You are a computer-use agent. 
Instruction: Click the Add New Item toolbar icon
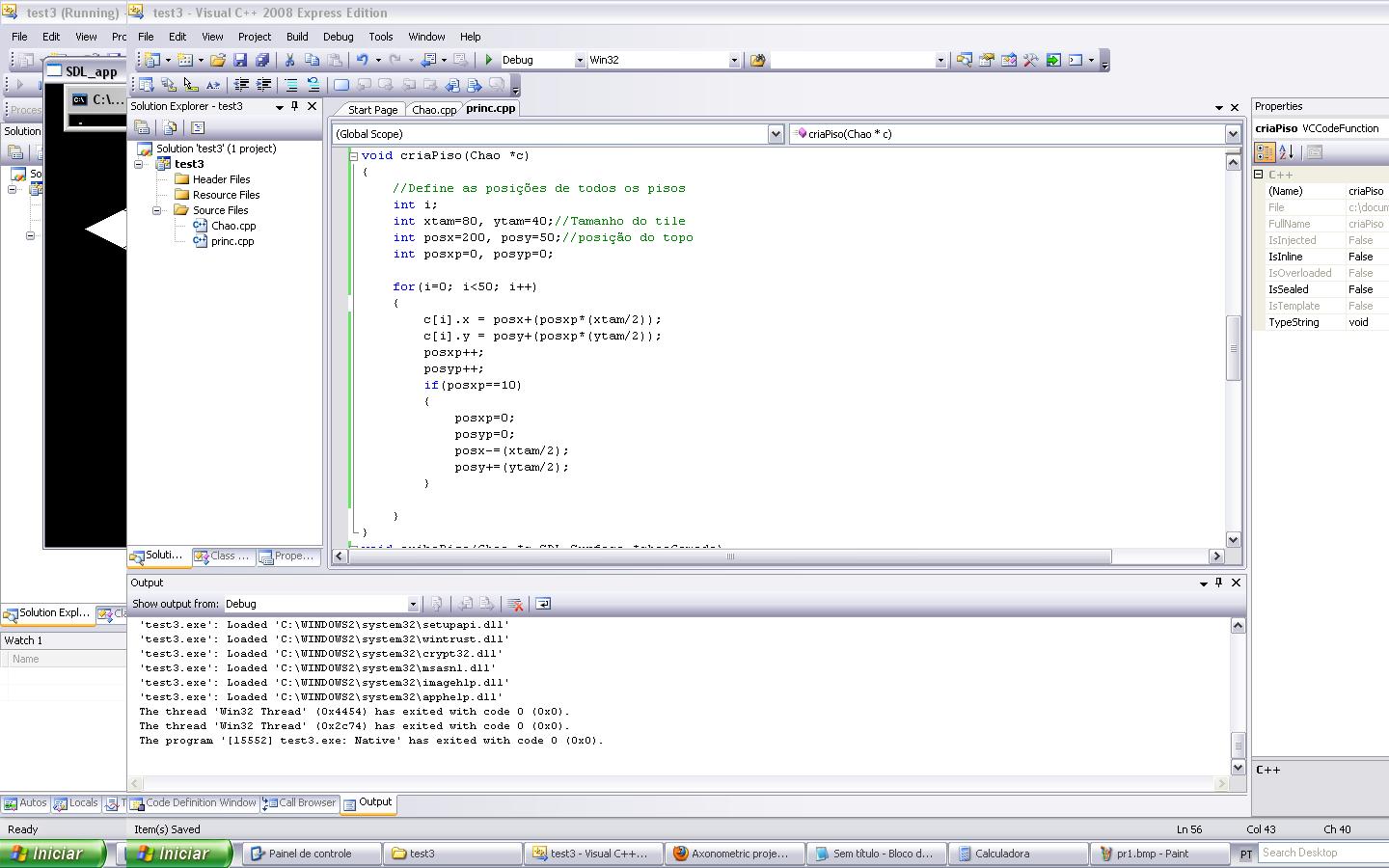tap(185, 60)
